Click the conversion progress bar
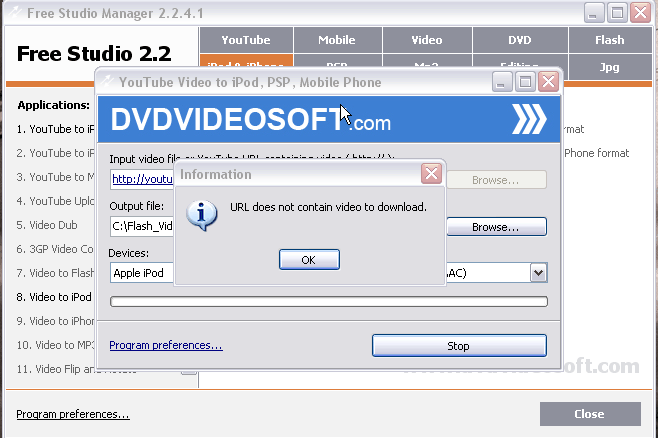This screenshot has width=658, height=438. click(329, 301)
